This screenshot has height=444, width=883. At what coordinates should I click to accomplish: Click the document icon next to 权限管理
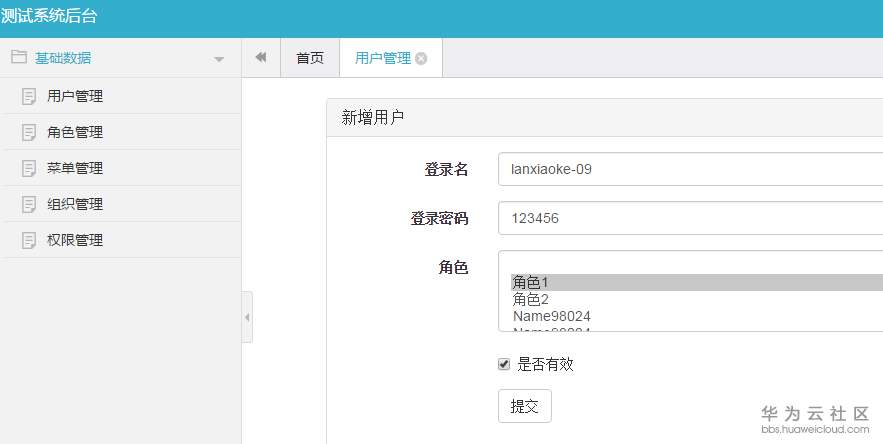pyautogui.click(x=29, y=241)
